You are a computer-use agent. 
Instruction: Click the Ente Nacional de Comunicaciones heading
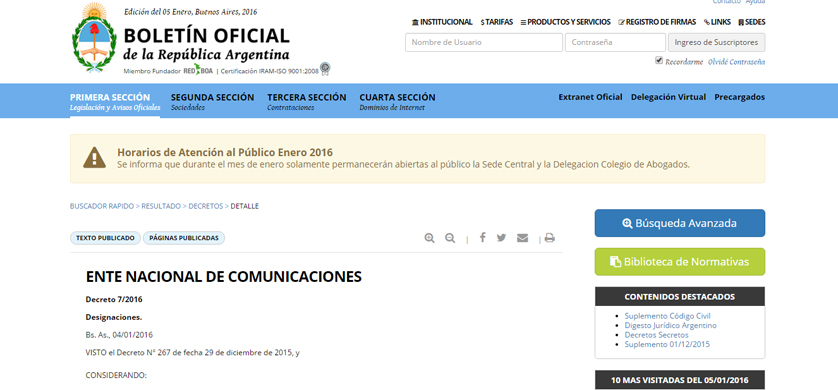223,277
